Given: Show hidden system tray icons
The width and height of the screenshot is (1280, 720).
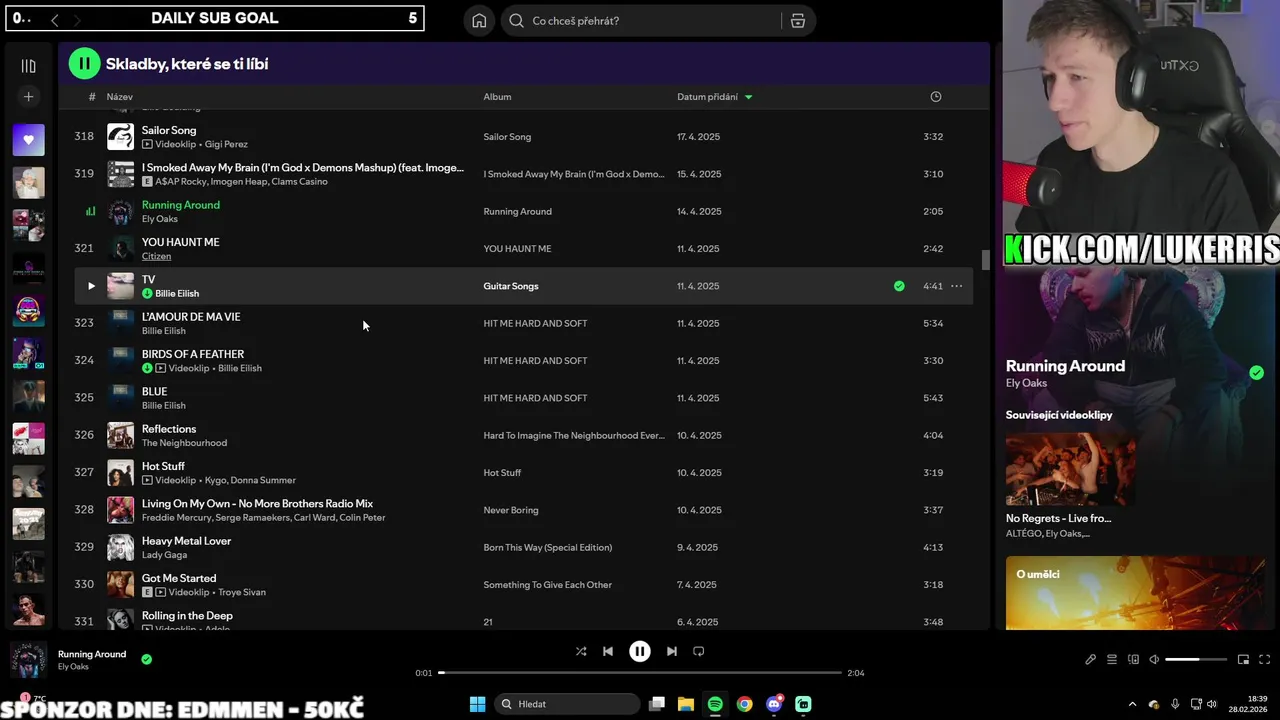Looking at the screenshot, I should tap(1132, 704).
